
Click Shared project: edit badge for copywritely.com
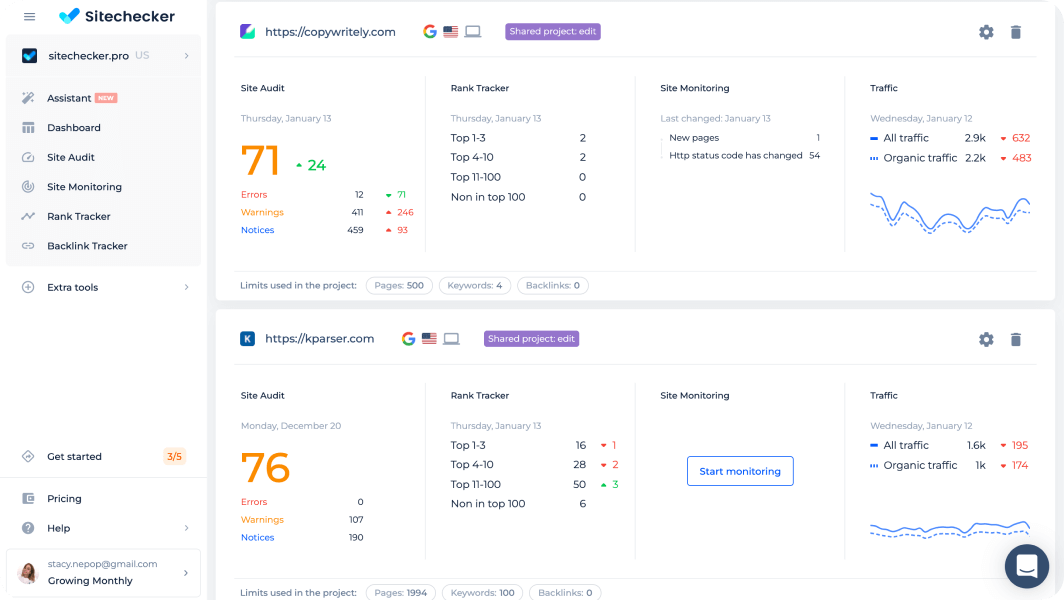point(552,31)
